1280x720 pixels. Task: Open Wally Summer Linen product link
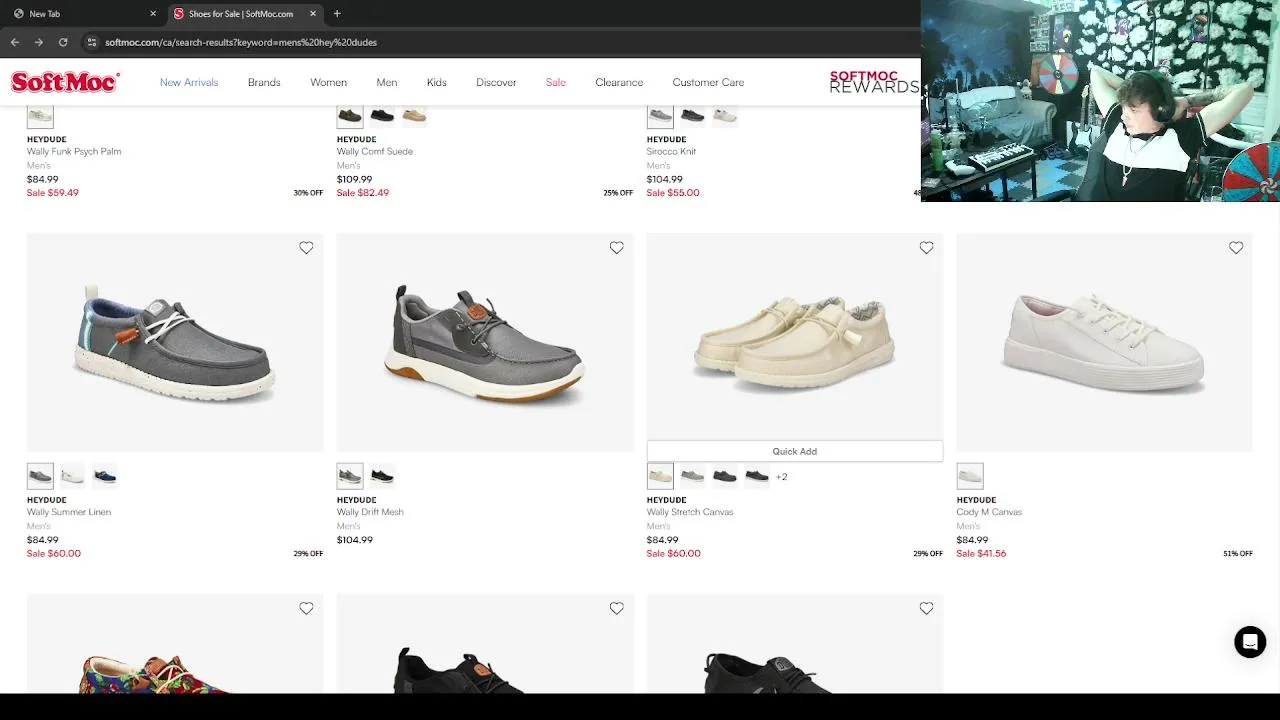click(x=69, y=512)
